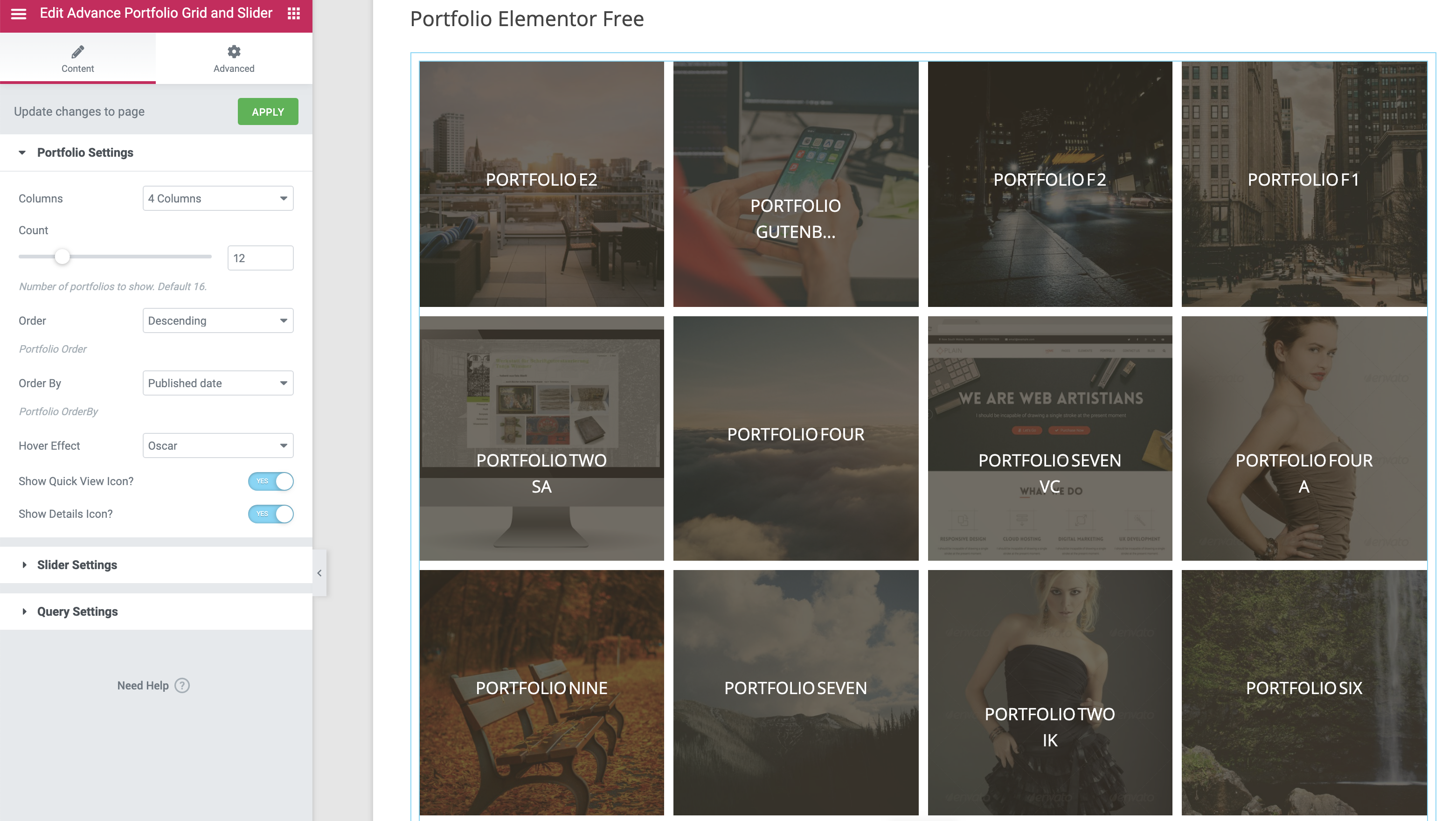Switch to the Advanced tab
Screen dimensions: 1456x821
click(x=234, y=58)
